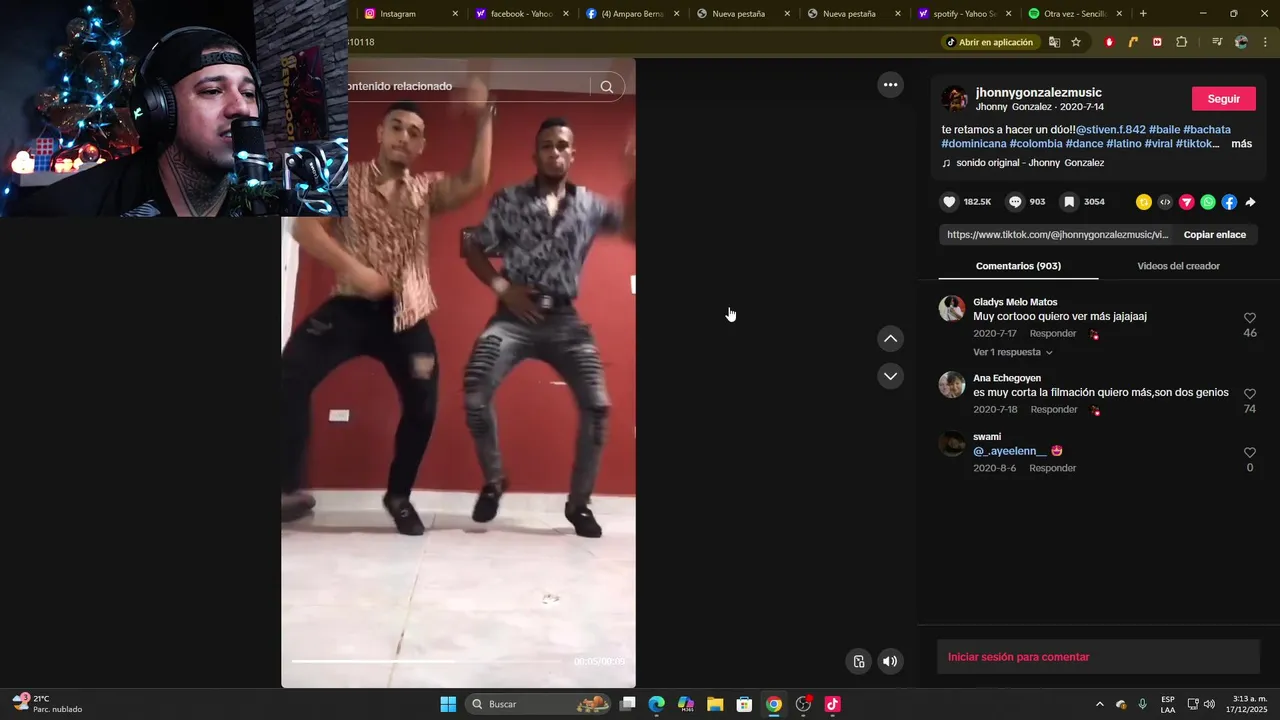This screenshot has height=720, width=1280.
Task: Click jhonnygonzalezmusic profile avatar
Action: 954,98
